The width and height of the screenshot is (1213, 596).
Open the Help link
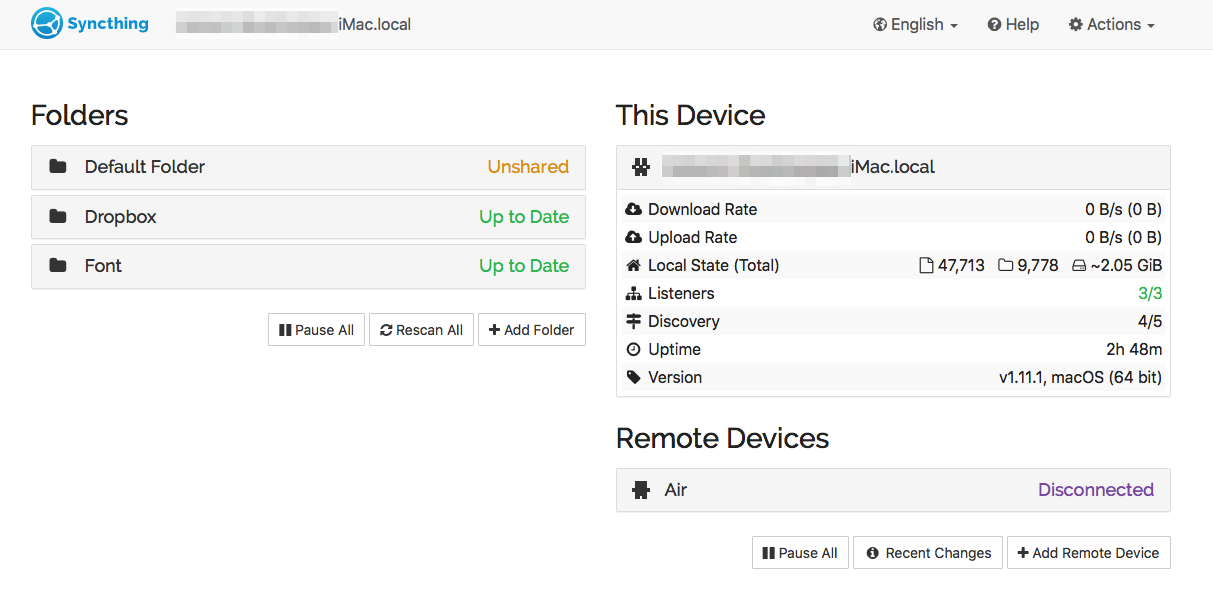[x=1013, y=25]
